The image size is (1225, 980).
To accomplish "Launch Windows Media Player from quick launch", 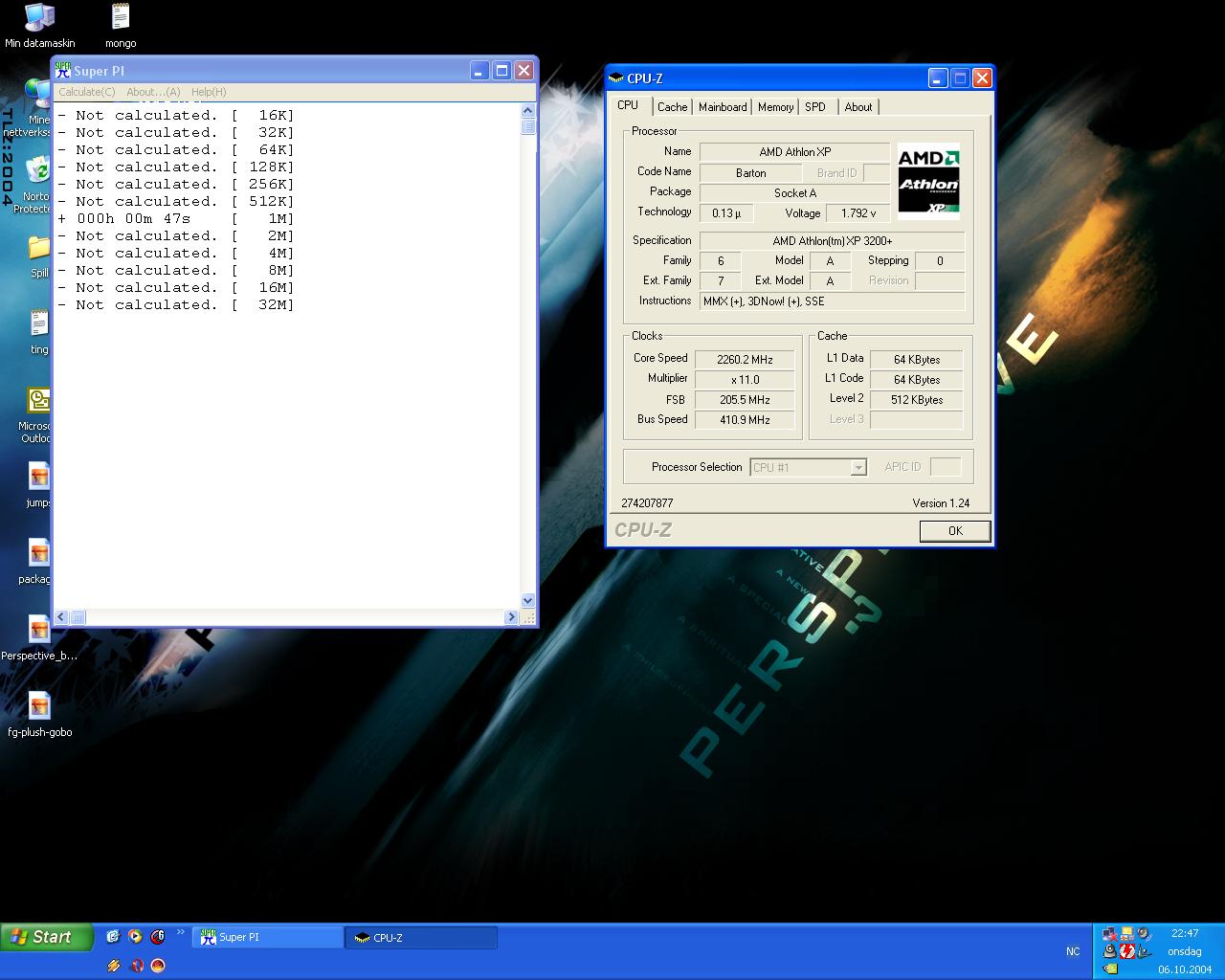I will point(135,936).
